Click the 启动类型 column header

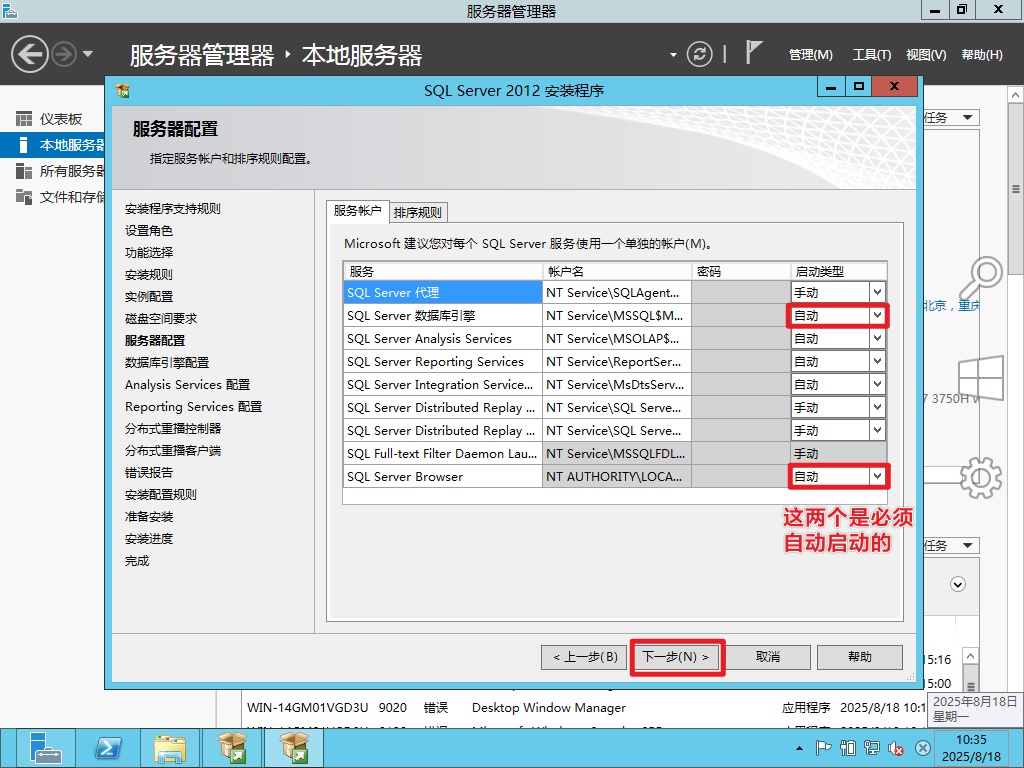point(839,272)
